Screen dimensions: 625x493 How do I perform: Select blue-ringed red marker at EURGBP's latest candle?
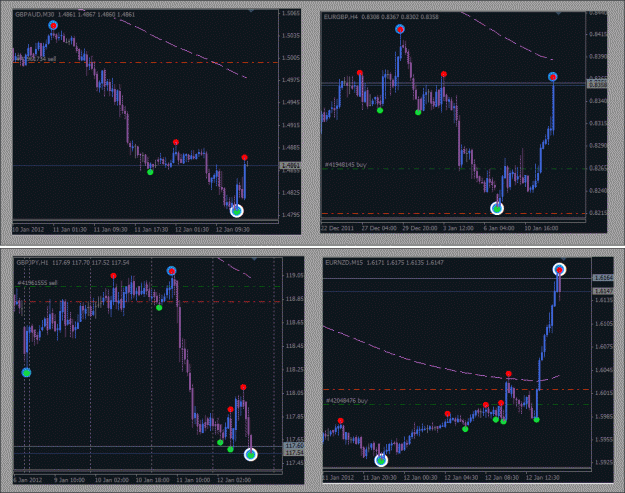(x=552, y=77)
